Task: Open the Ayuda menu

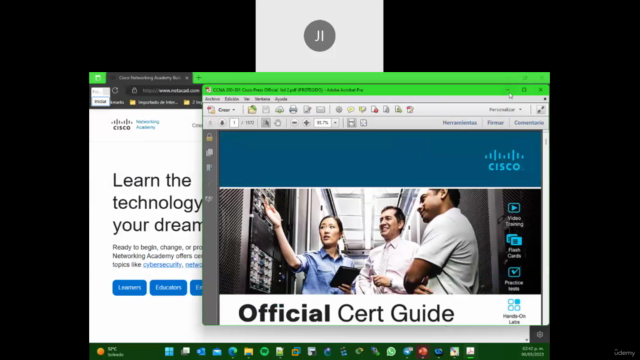Action: tap(281, 99)
